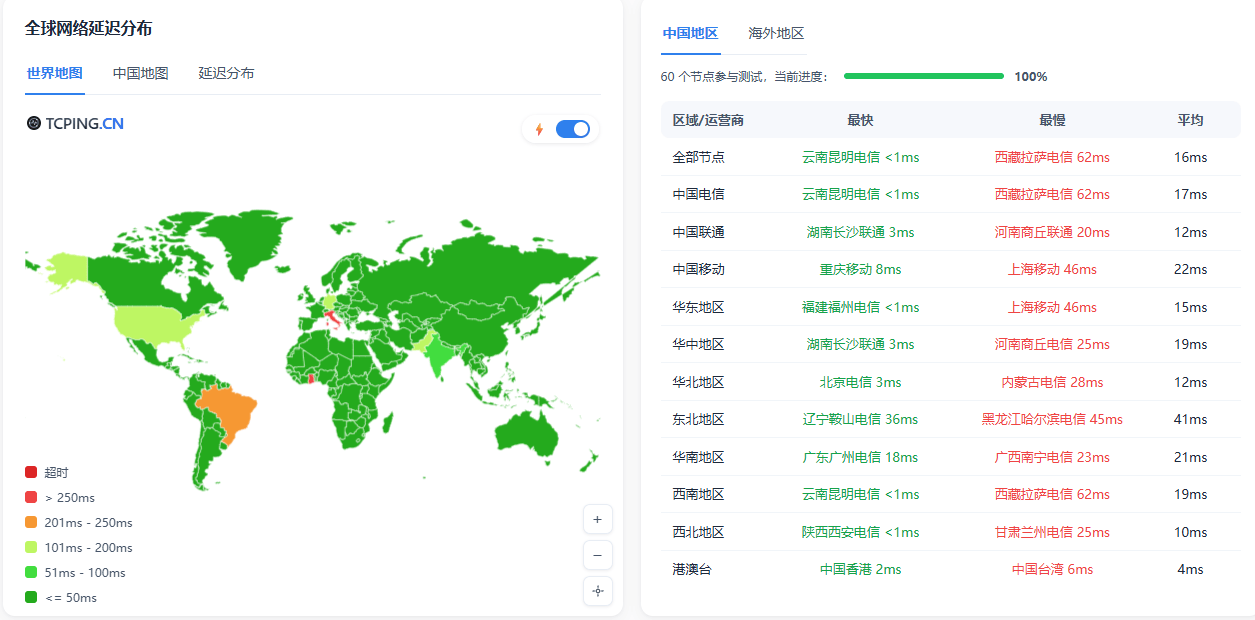
Task: Click the 全球网络延迟分布 heading
Action: pyautogui.click(x=88, y=28)
